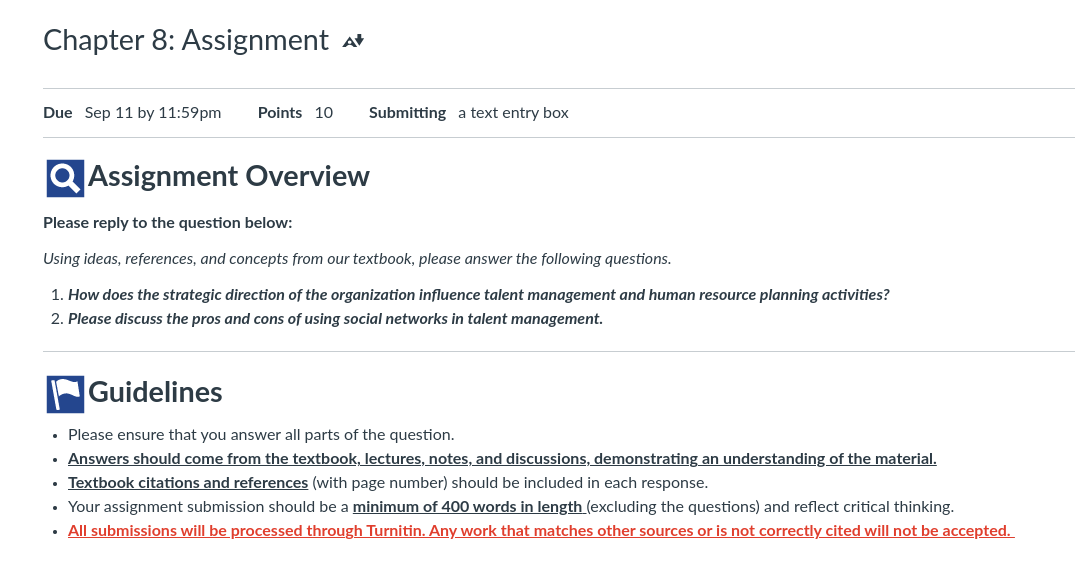This screenshot has width=1075, height=563.
Task: Click the Submitting a text entry box label
Action: [468, 112]
